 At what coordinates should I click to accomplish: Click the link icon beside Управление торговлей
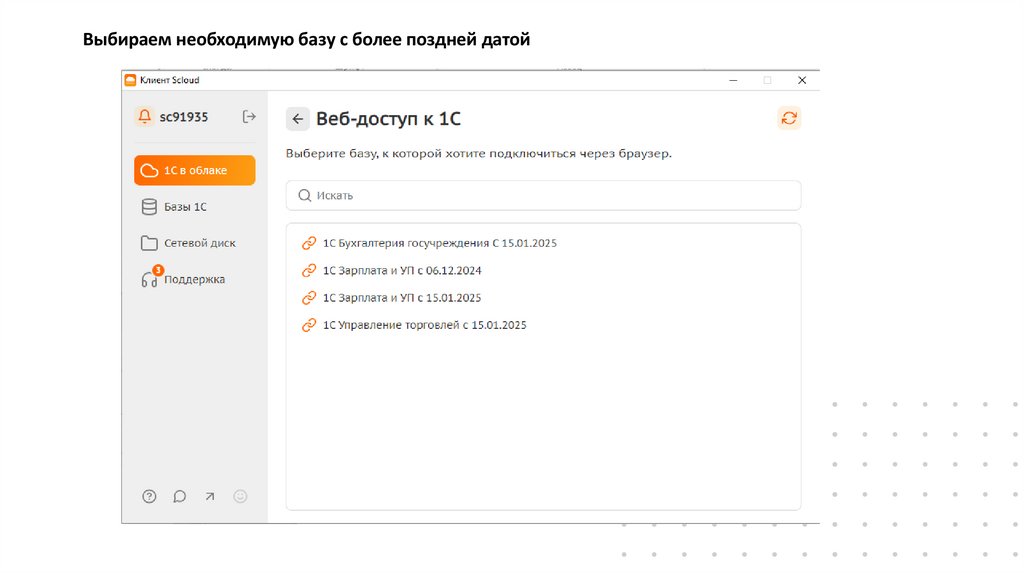tap(308, 325)
